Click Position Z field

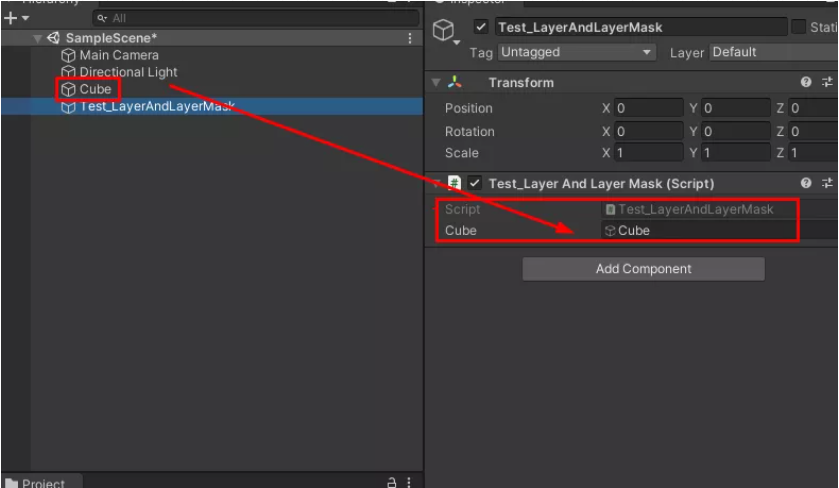point(813,108)
